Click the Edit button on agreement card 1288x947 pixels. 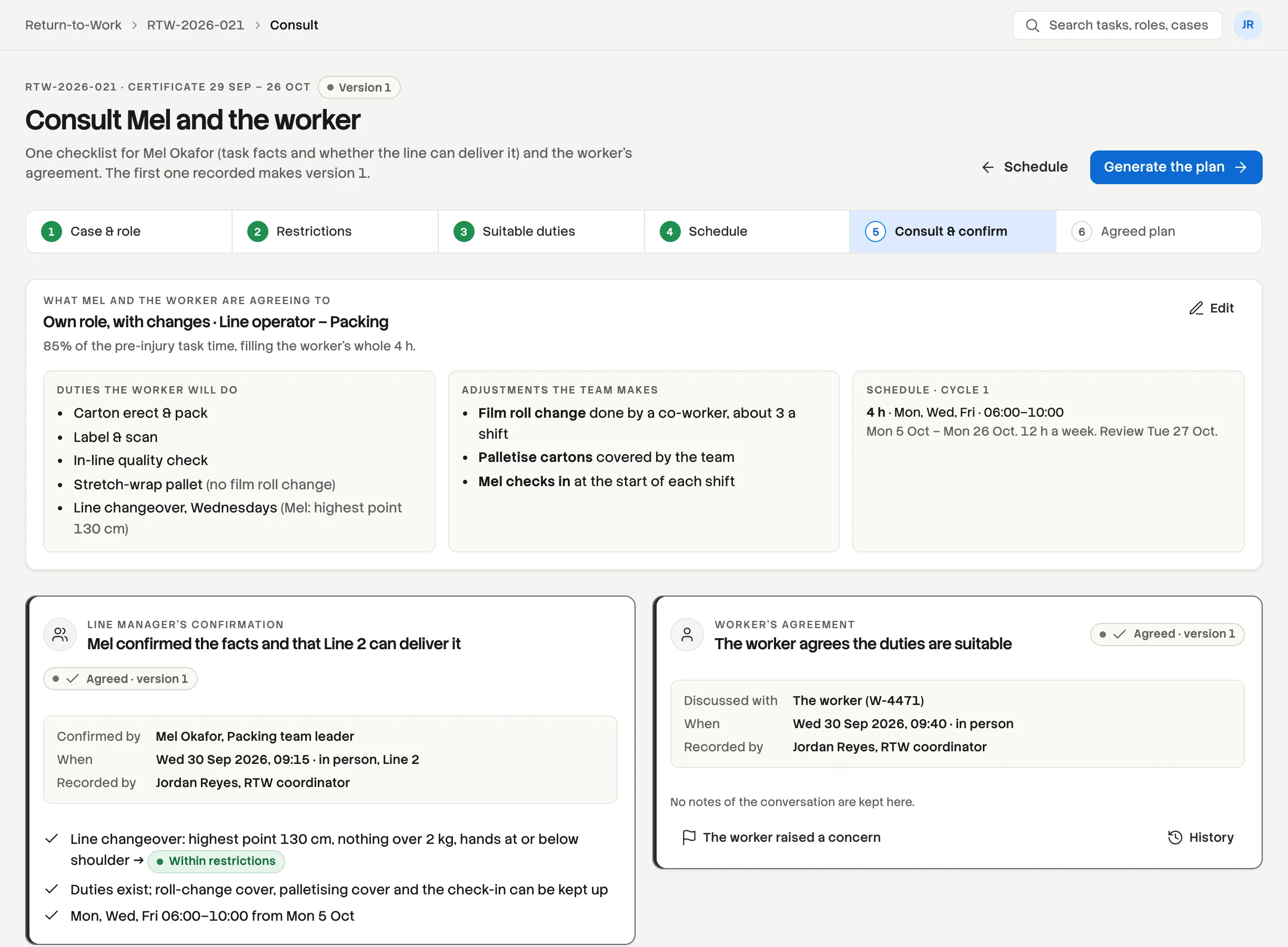1211,308
